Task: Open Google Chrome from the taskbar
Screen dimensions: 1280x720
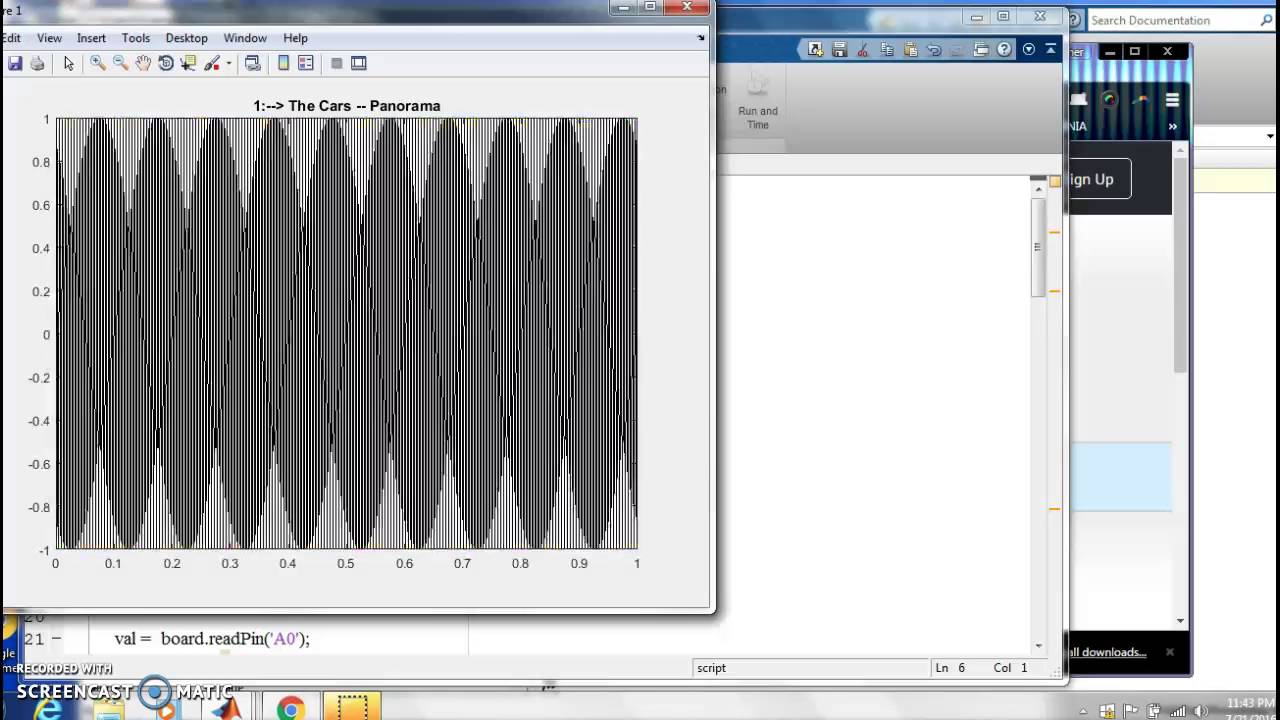Action: [291, 708]
